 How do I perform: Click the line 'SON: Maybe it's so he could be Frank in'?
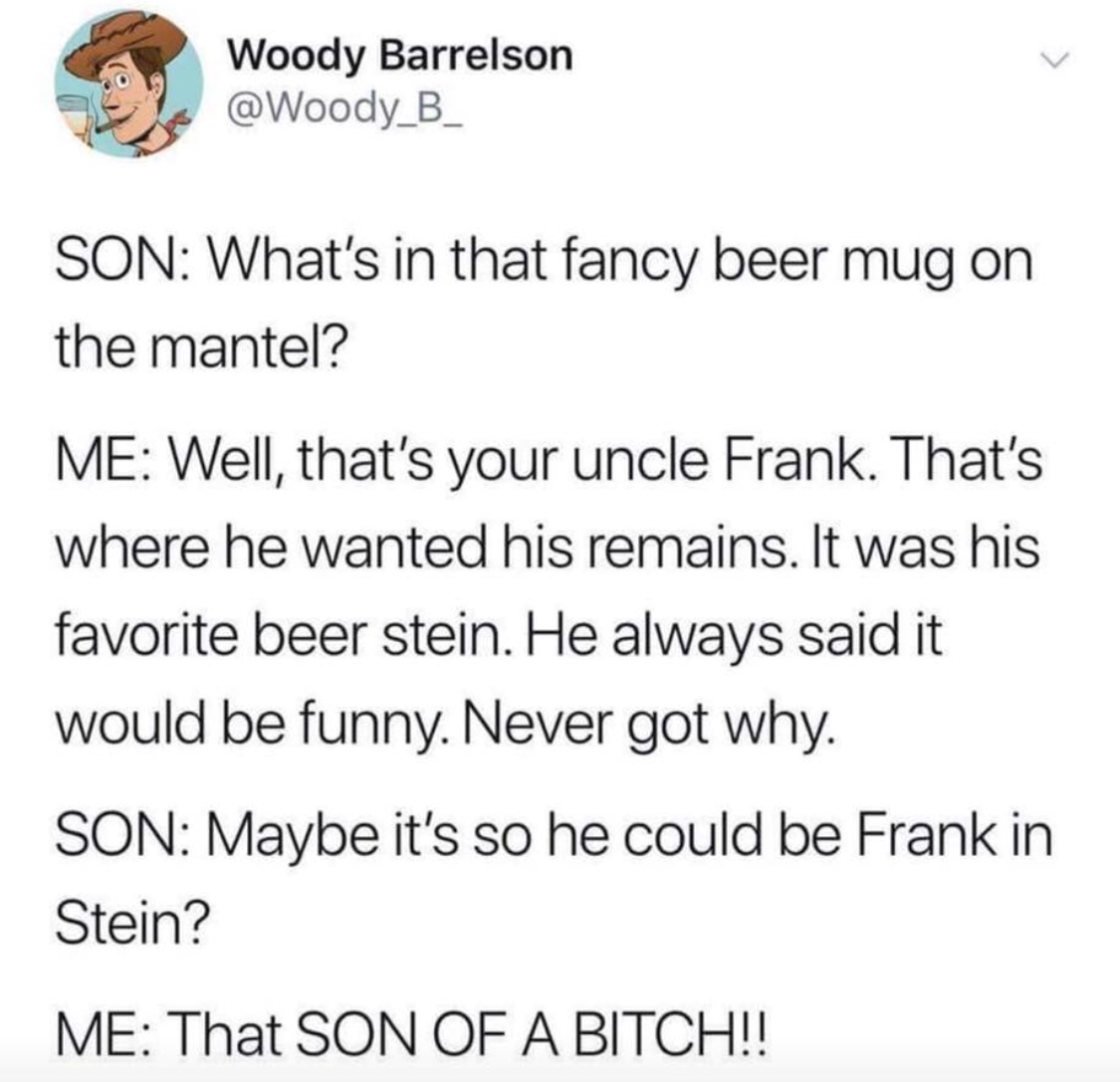click(554, 837)
